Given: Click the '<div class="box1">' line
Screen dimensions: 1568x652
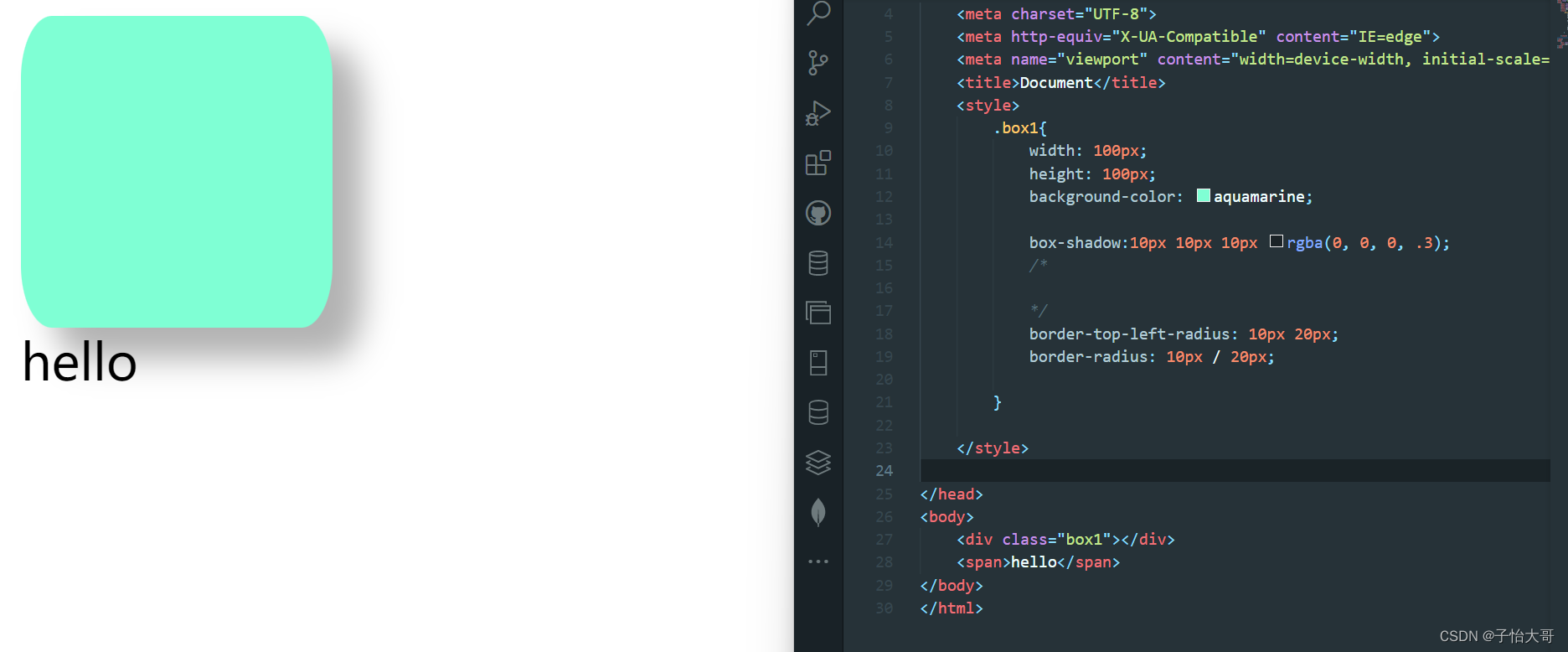Looking at the screenshot, I should [1065, 540].
